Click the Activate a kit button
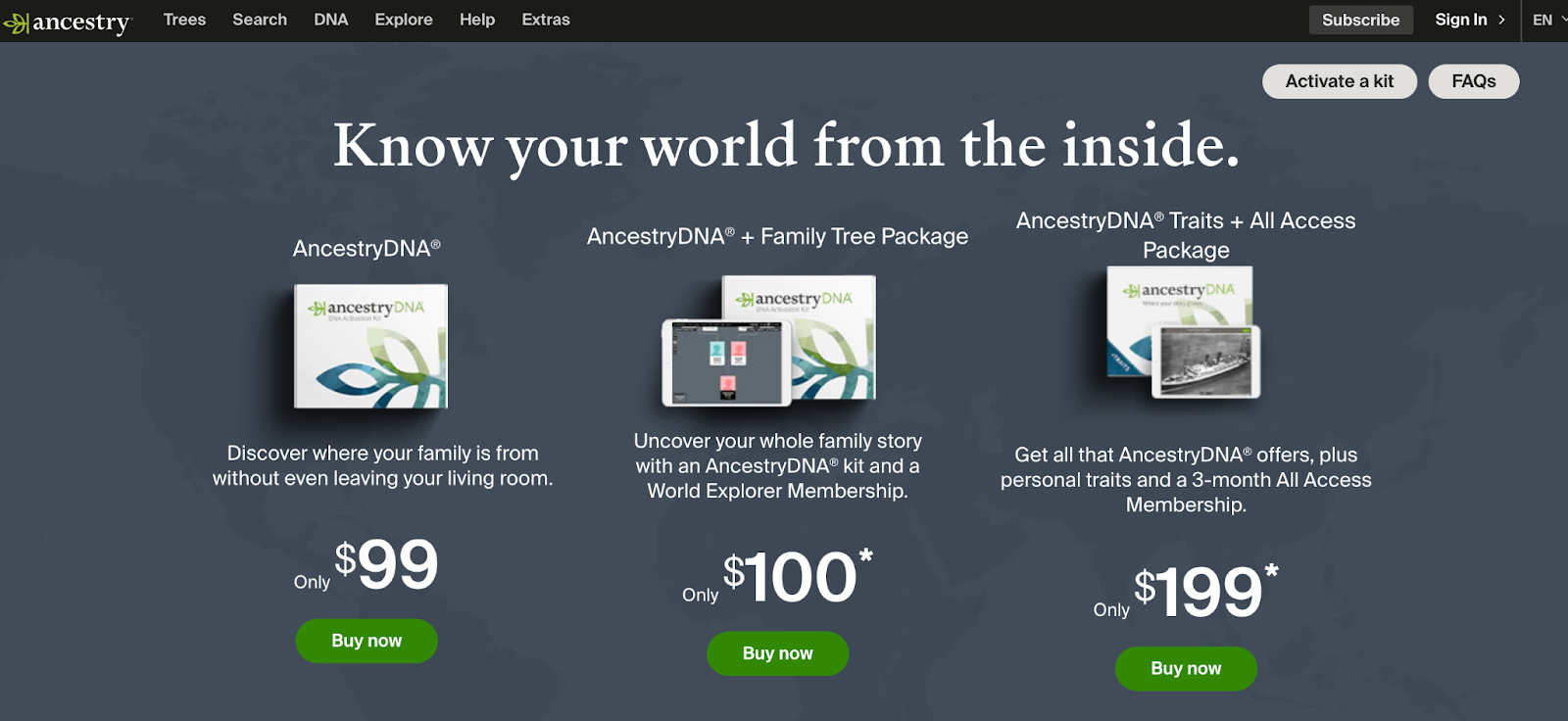This screenshot has width=1568, height=721. click(1340, 81)
